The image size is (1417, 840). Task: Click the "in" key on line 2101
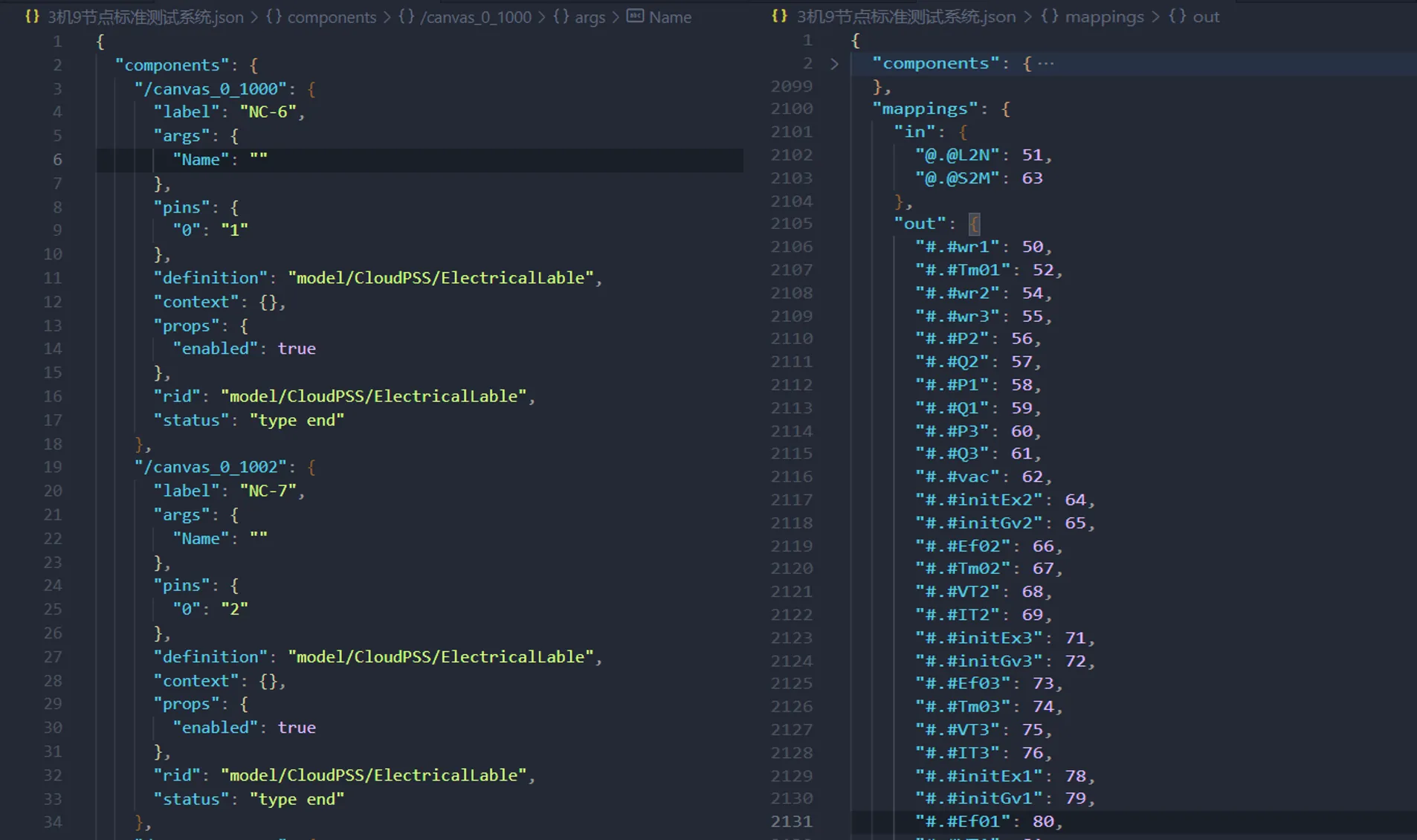(x=914, y=132)
